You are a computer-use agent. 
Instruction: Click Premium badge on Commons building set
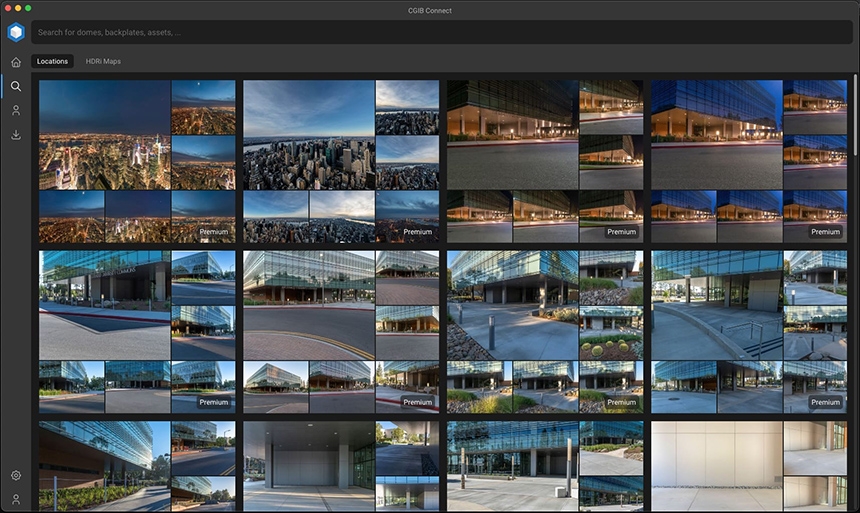[x=214, y=402]
